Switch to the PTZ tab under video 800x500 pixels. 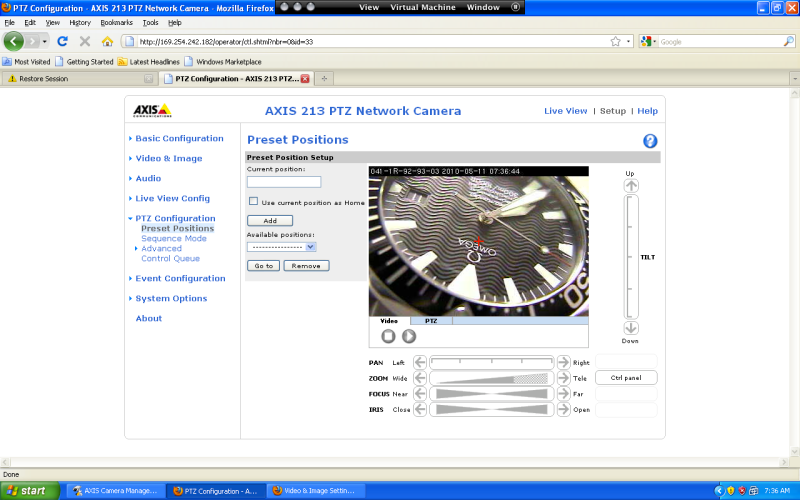point(431,321)
